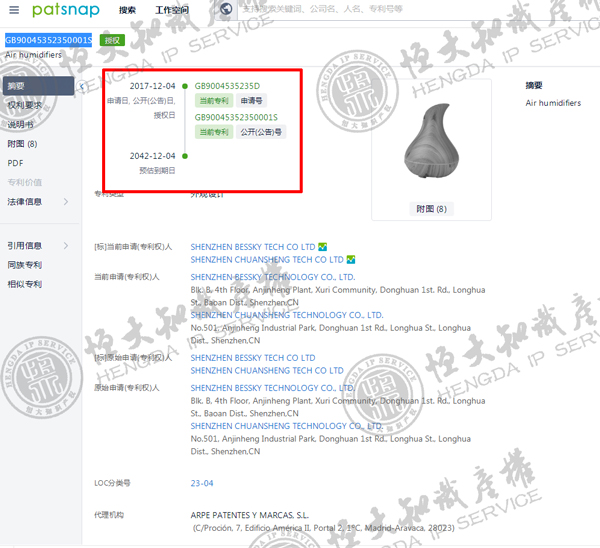The height and width of the screenshot is (548, 600).
Task: Click the 2017-12-04 date in timeline
Action: (152, 86)
